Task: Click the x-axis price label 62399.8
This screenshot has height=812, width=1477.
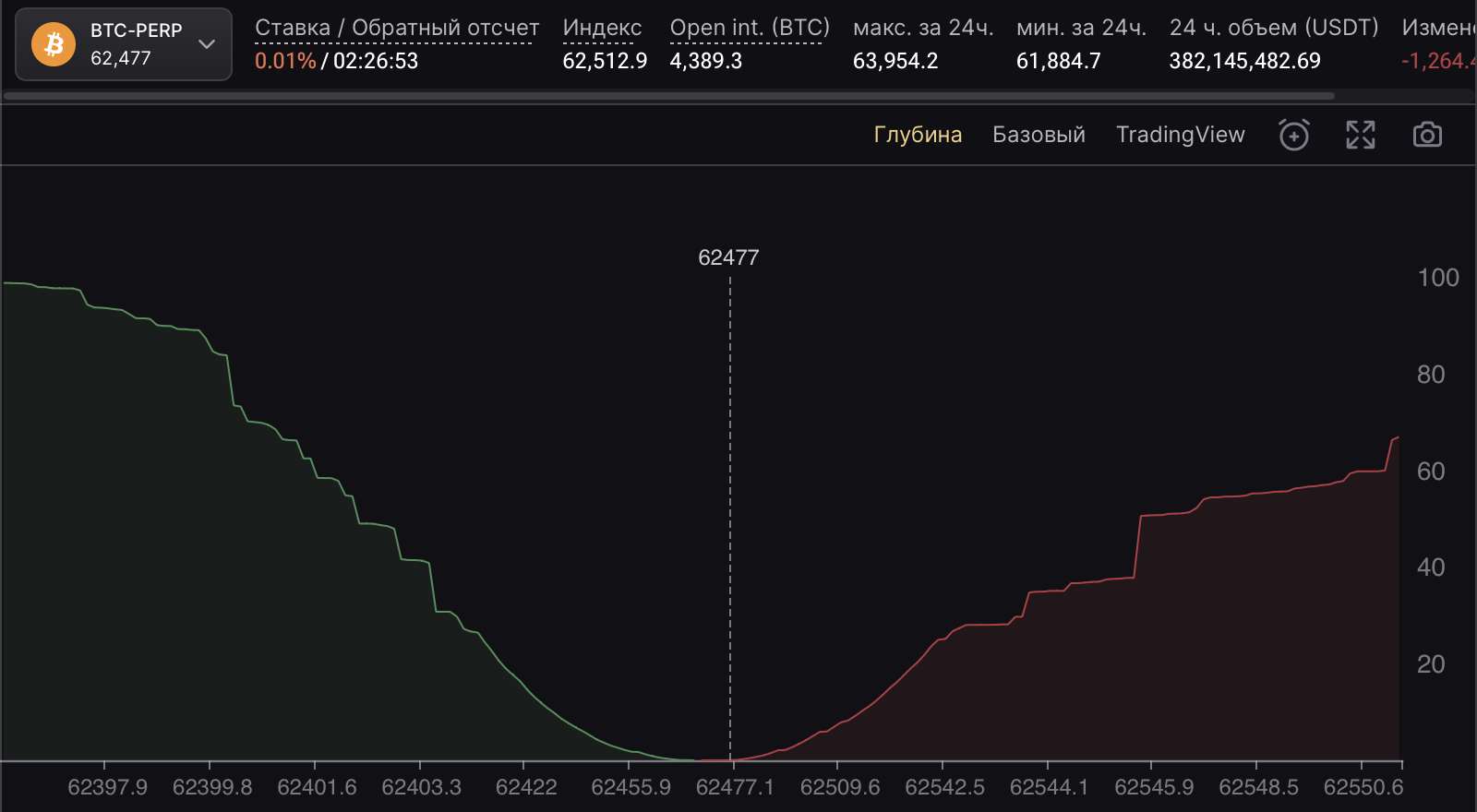Action: (212, 787)
